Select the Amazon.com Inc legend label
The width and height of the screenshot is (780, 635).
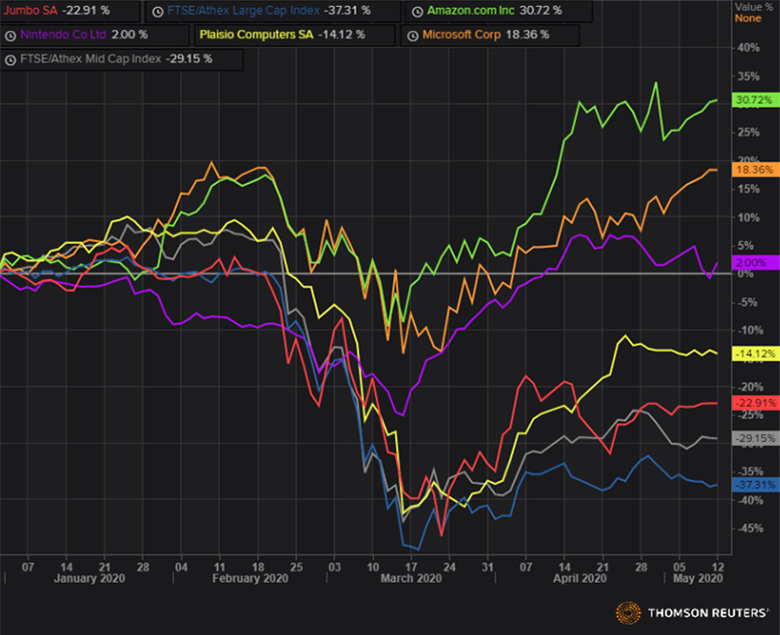tap(471, 11)
